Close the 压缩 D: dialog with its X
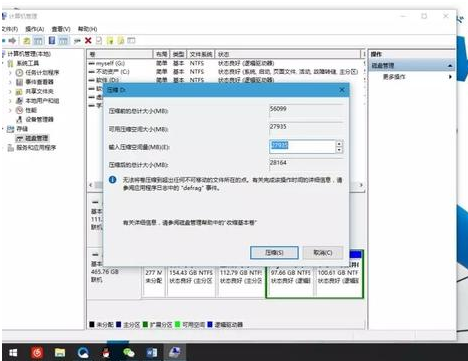This screenshot has height=361, width=468. point(342,90)
